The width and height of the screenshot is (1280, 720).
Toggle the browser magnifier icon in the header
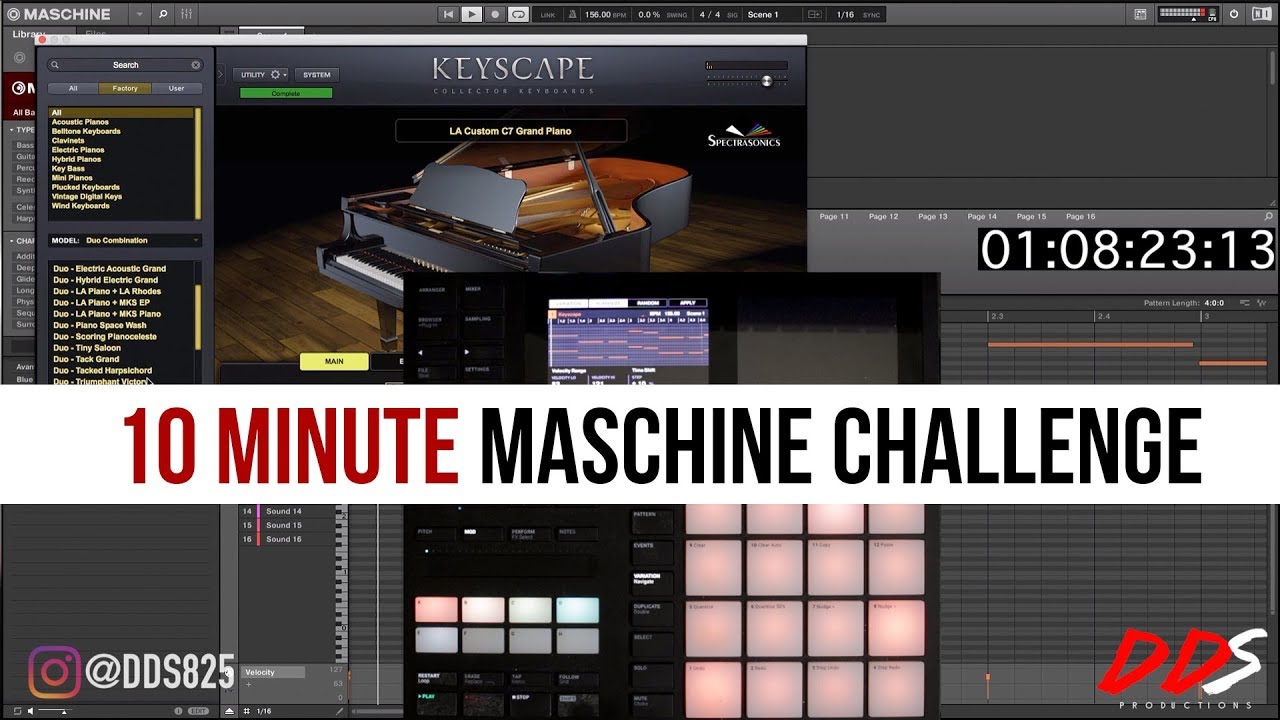point(163,14)
